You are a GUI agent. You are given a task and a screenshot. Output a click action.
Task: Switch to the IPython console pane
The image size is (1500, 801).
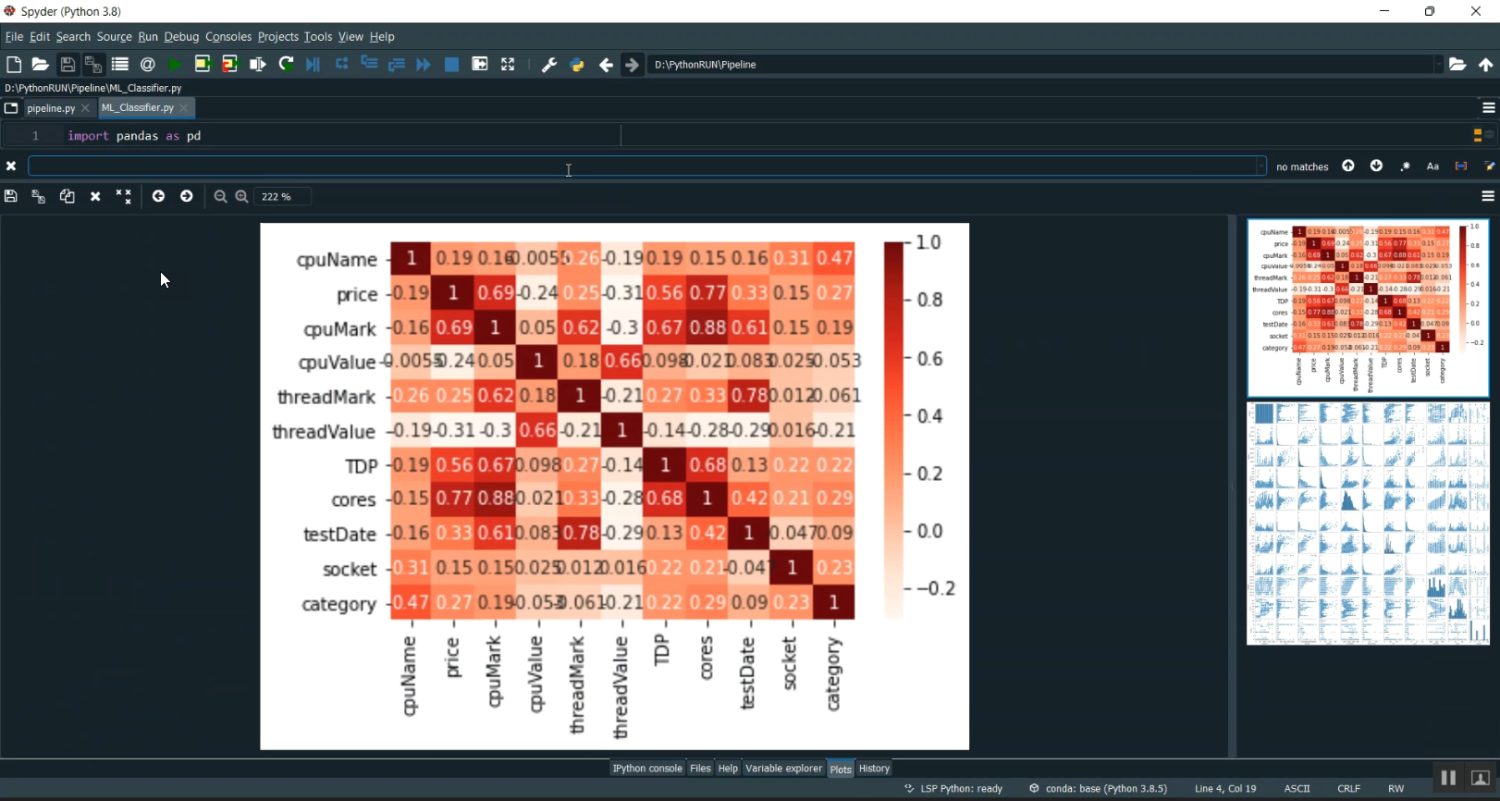click(x=646, y=768)
